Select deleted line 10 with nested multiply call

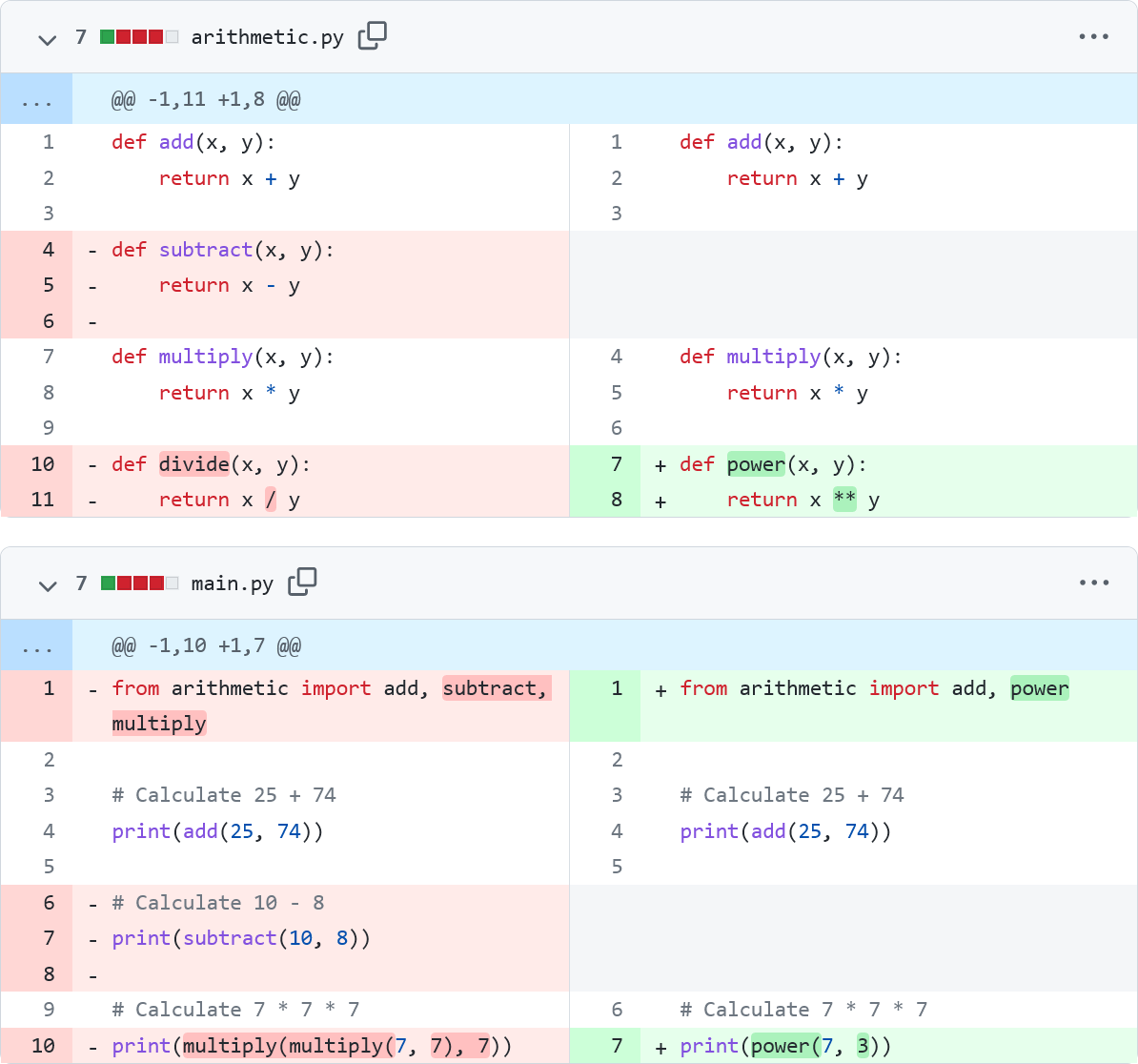43,1046
